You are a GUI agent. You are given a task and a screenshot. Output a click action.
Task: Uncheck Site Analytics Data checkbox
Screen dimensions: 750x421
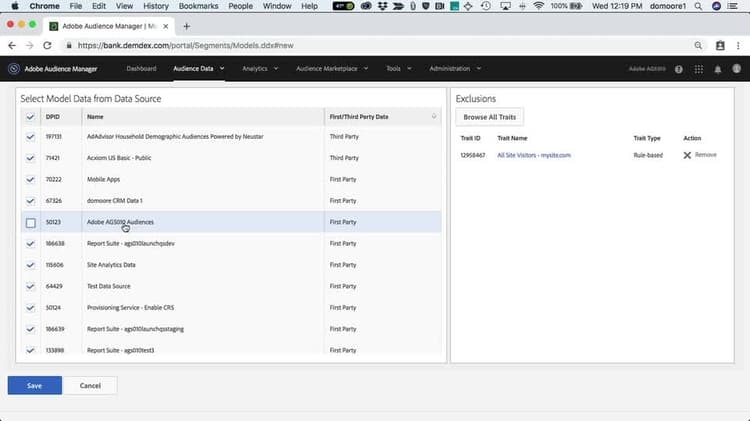click(x=30, y=265)
